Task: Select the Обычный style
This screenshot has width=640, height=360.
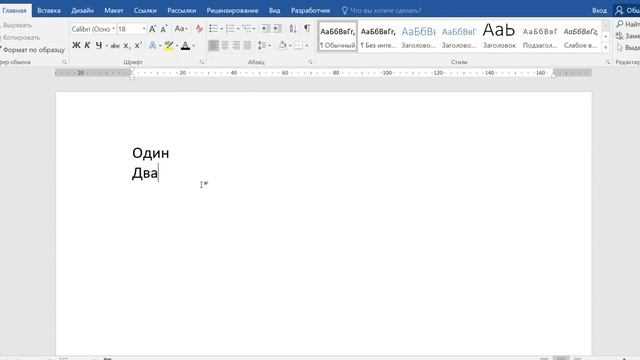Action: [x=338, y=37]
